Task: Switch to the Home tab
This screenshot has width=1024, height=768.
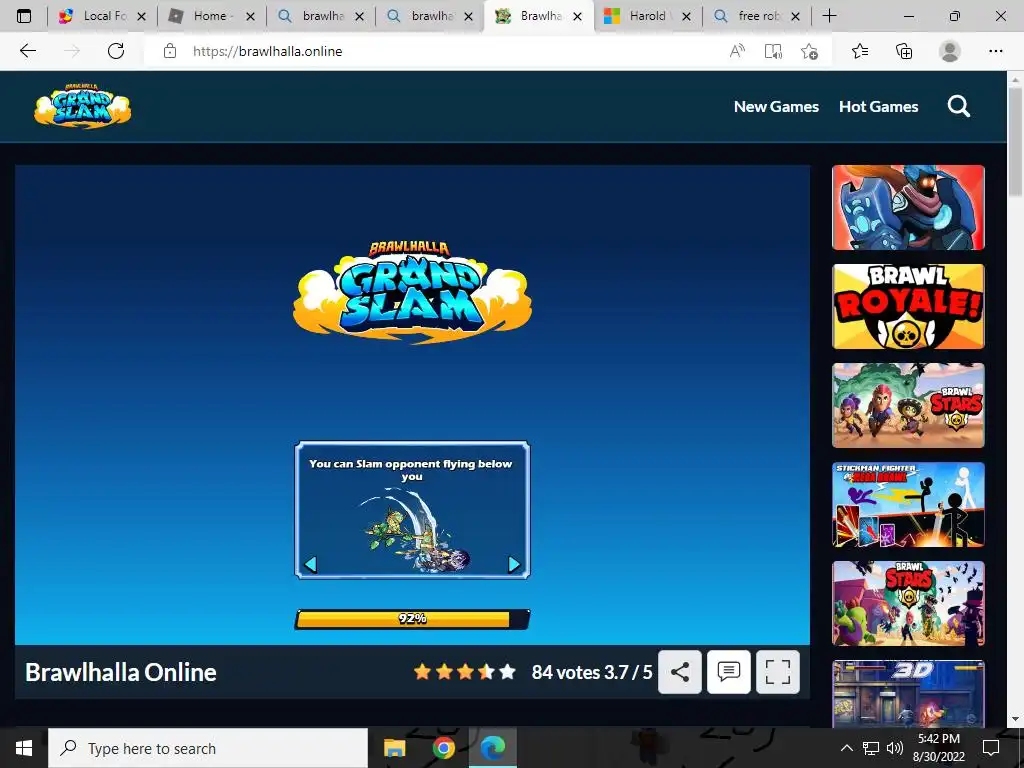Action: [x=210, y=16]
